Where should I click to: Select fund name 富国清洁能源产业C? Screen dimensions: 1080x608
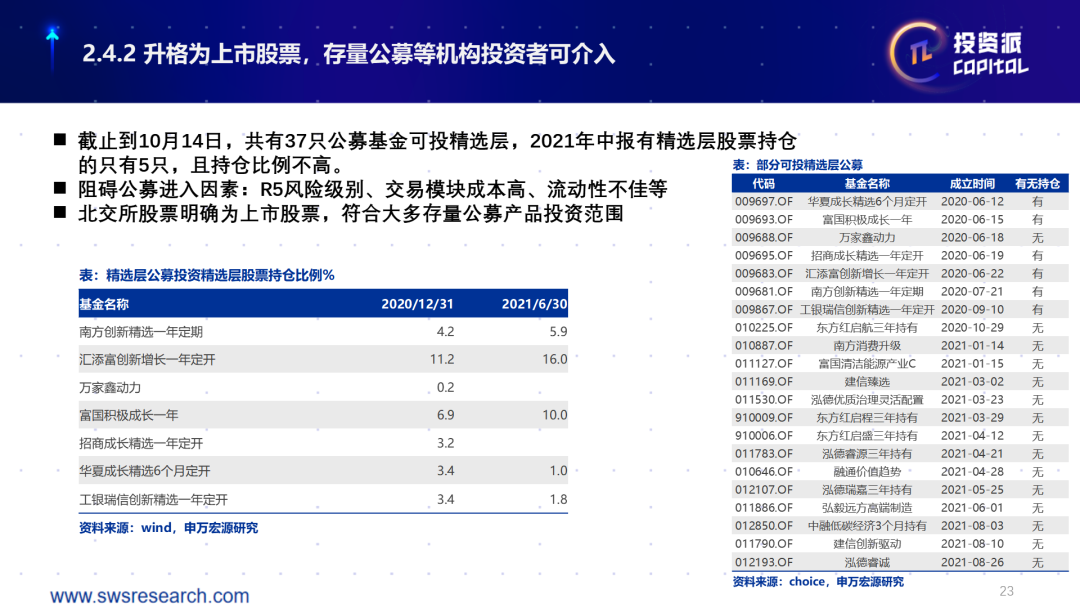(x=866, y=364)
